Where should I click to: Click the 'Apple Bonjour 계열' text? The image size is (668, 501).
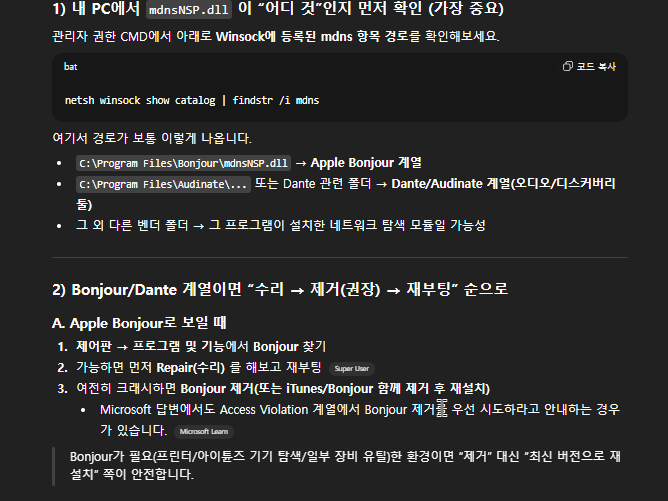pos(366,163)
